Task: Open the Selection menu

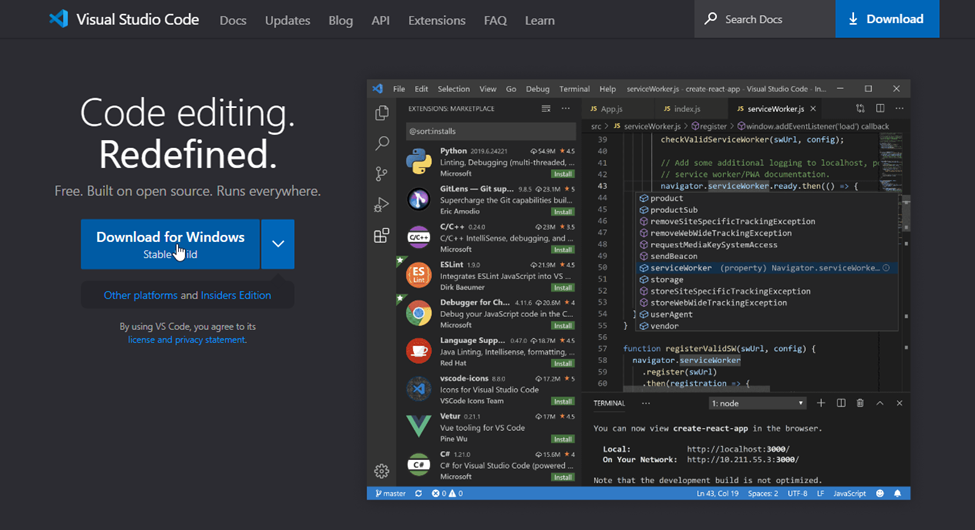Action: point(453,89)
